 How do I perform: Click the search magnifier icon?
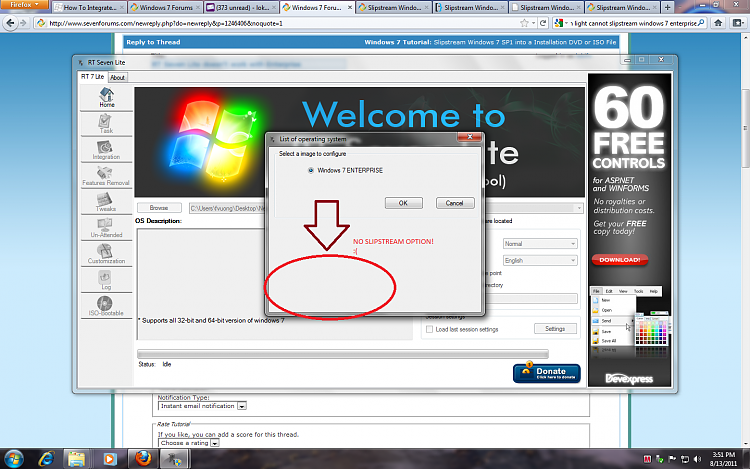pyautogui.click(x=701, y=23)
